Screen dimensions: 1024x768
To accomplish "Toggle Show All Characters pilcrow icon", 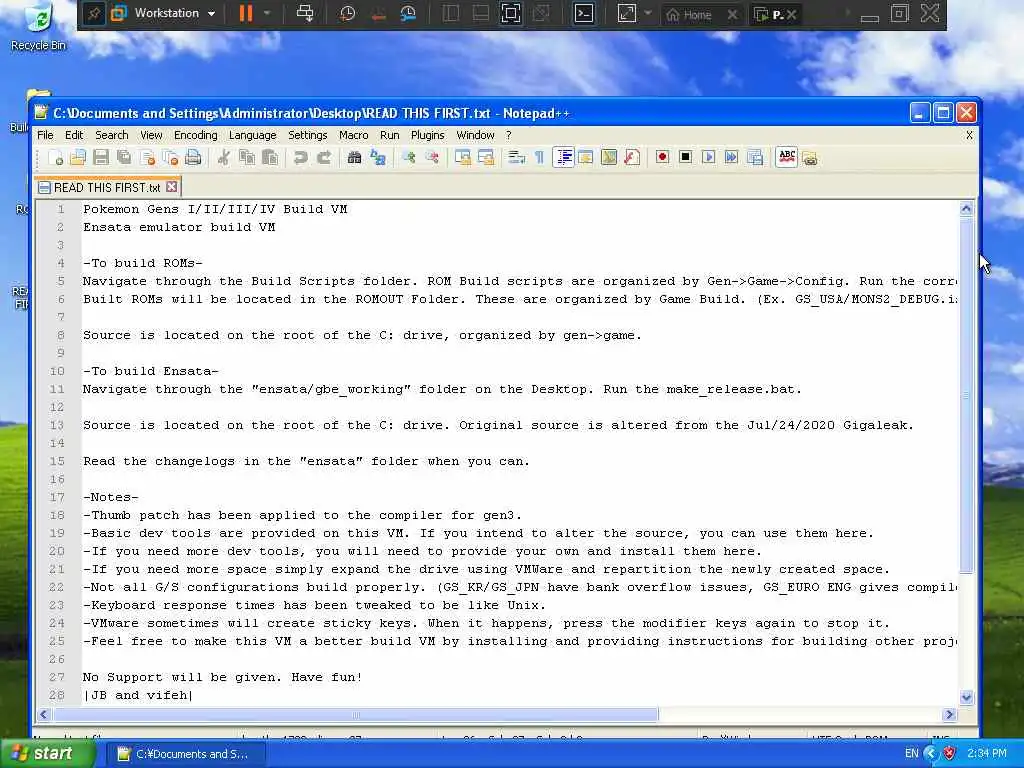I will (x=539, y=157).
